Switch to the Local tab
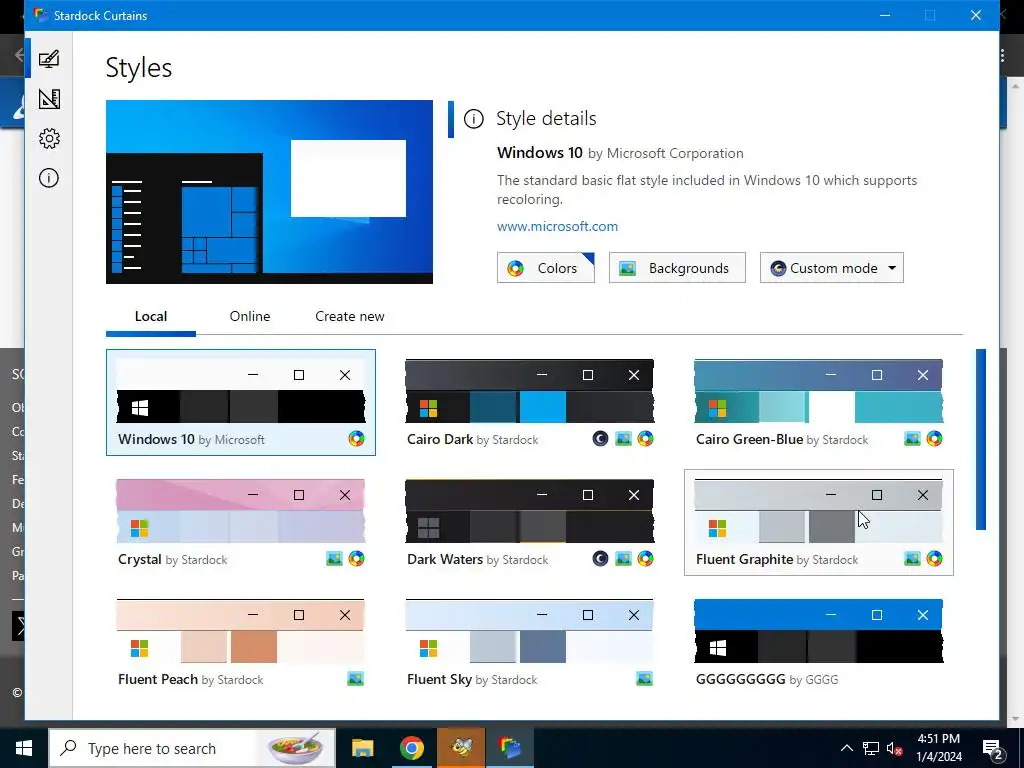 point(151,317)
